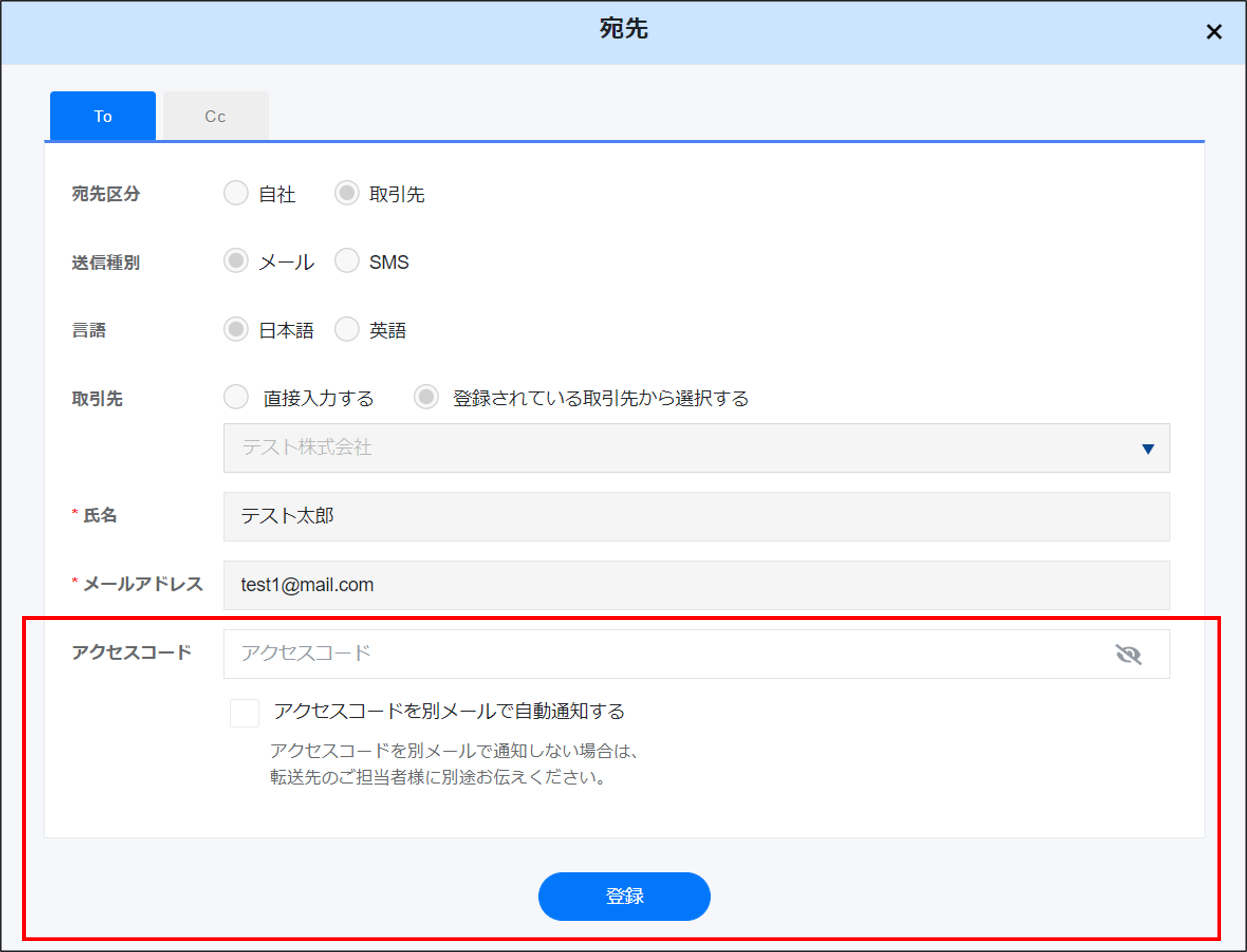Select 英語 language option
The width and height of the screenshot is (1247, 952).
[346, 329]
